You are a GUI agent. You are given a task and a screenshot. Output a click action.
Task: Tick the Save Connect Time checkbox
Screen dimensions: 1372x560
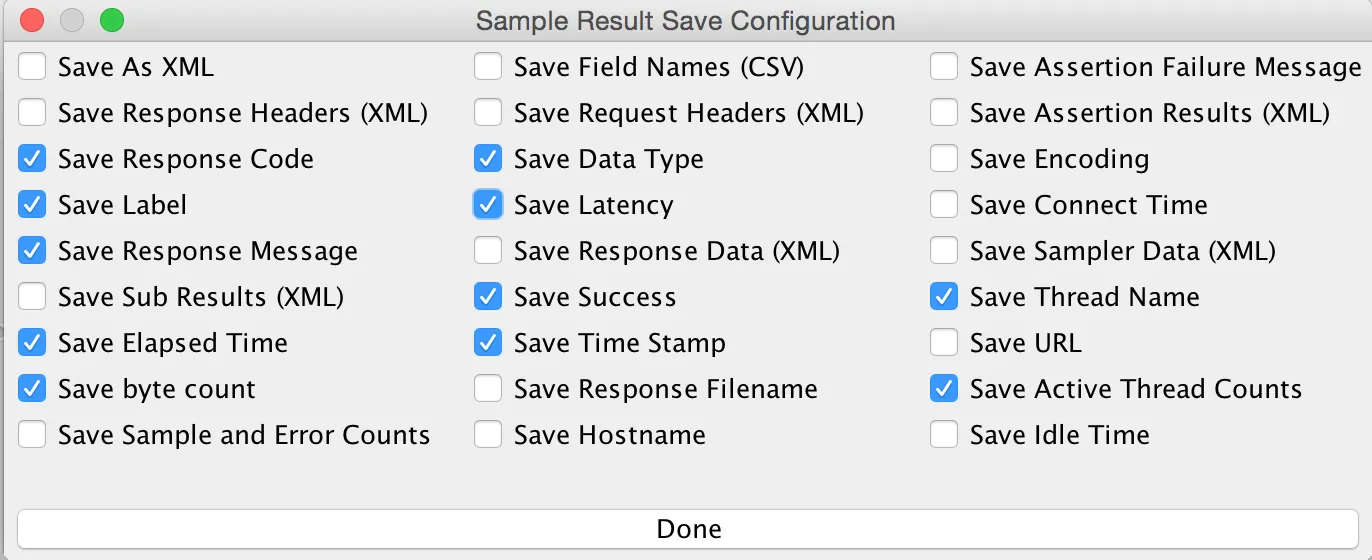(x=944, y=205)
